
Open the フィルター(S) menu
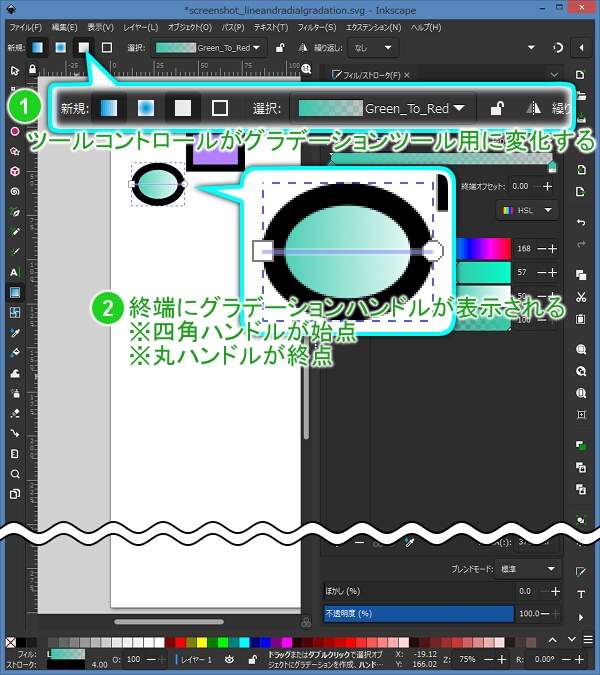(316, 27)
